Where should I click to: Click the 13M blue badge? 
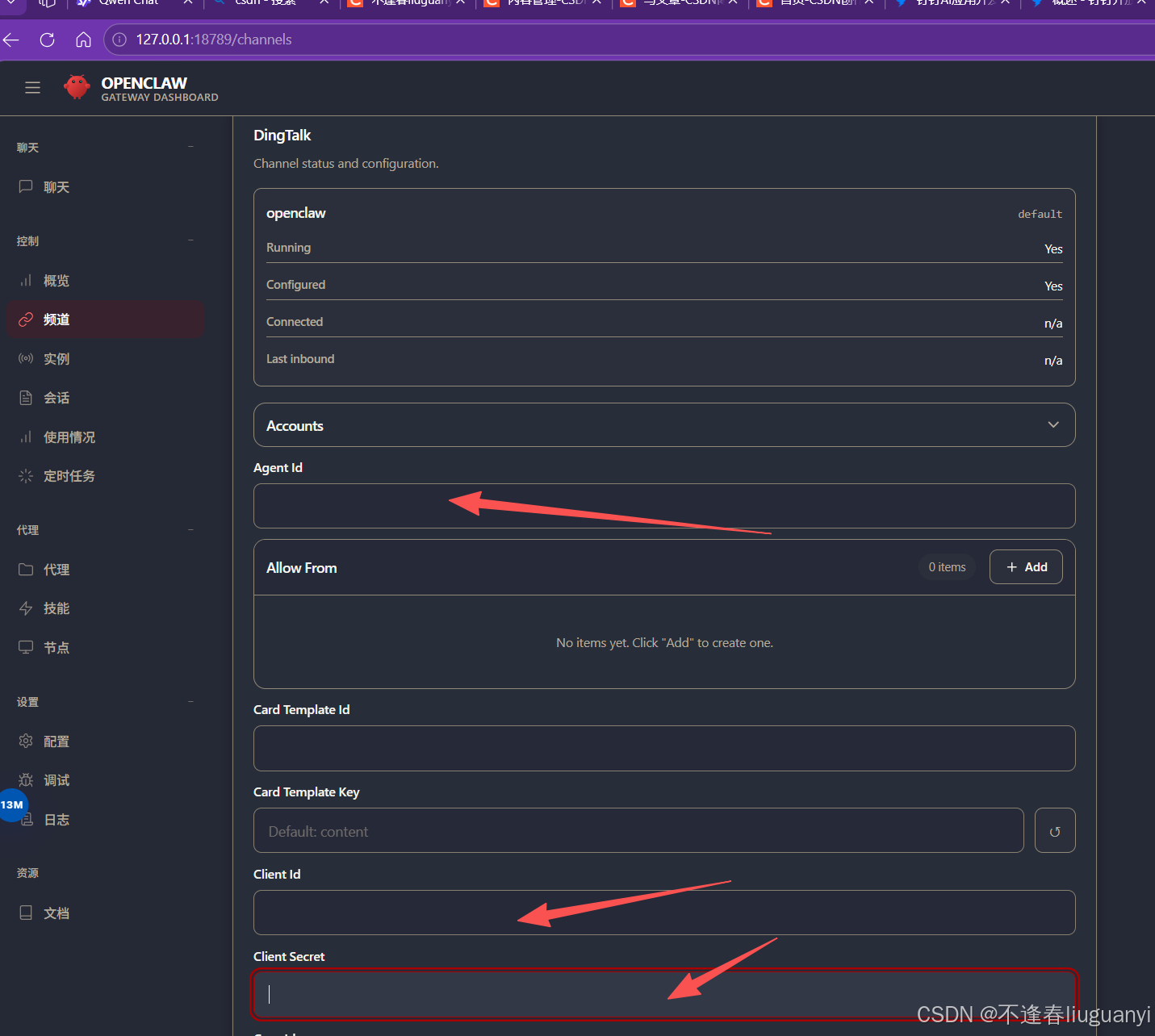13,805
